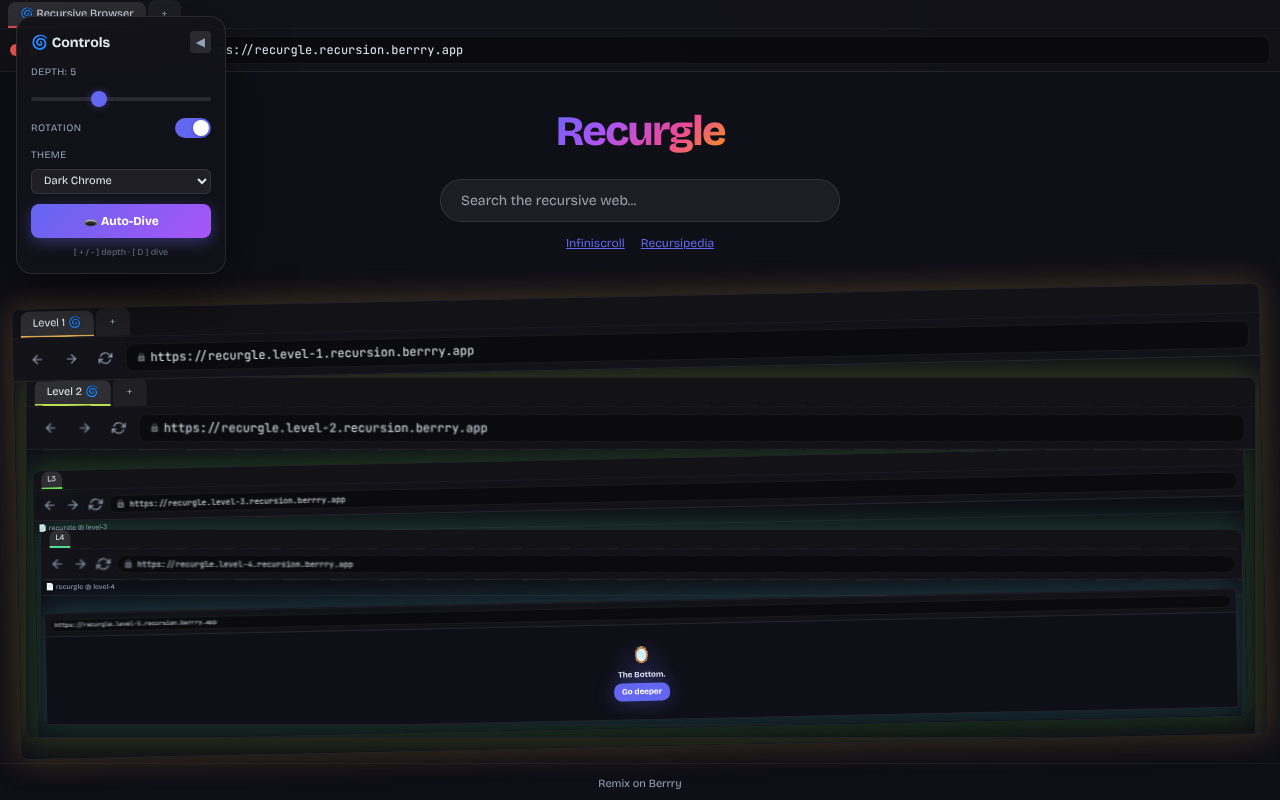Screen dimensions: 1280x800
Task: Click the lock icon in L4 address bar
Action: click(x=128, y=564)
